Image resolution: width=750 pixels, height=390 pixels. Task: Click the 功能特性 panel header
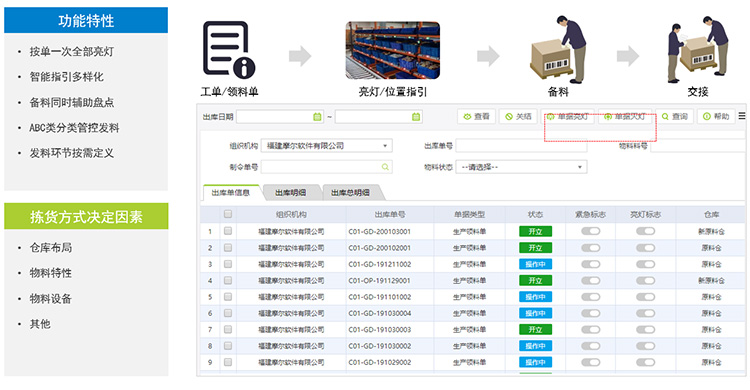(86, 21)
